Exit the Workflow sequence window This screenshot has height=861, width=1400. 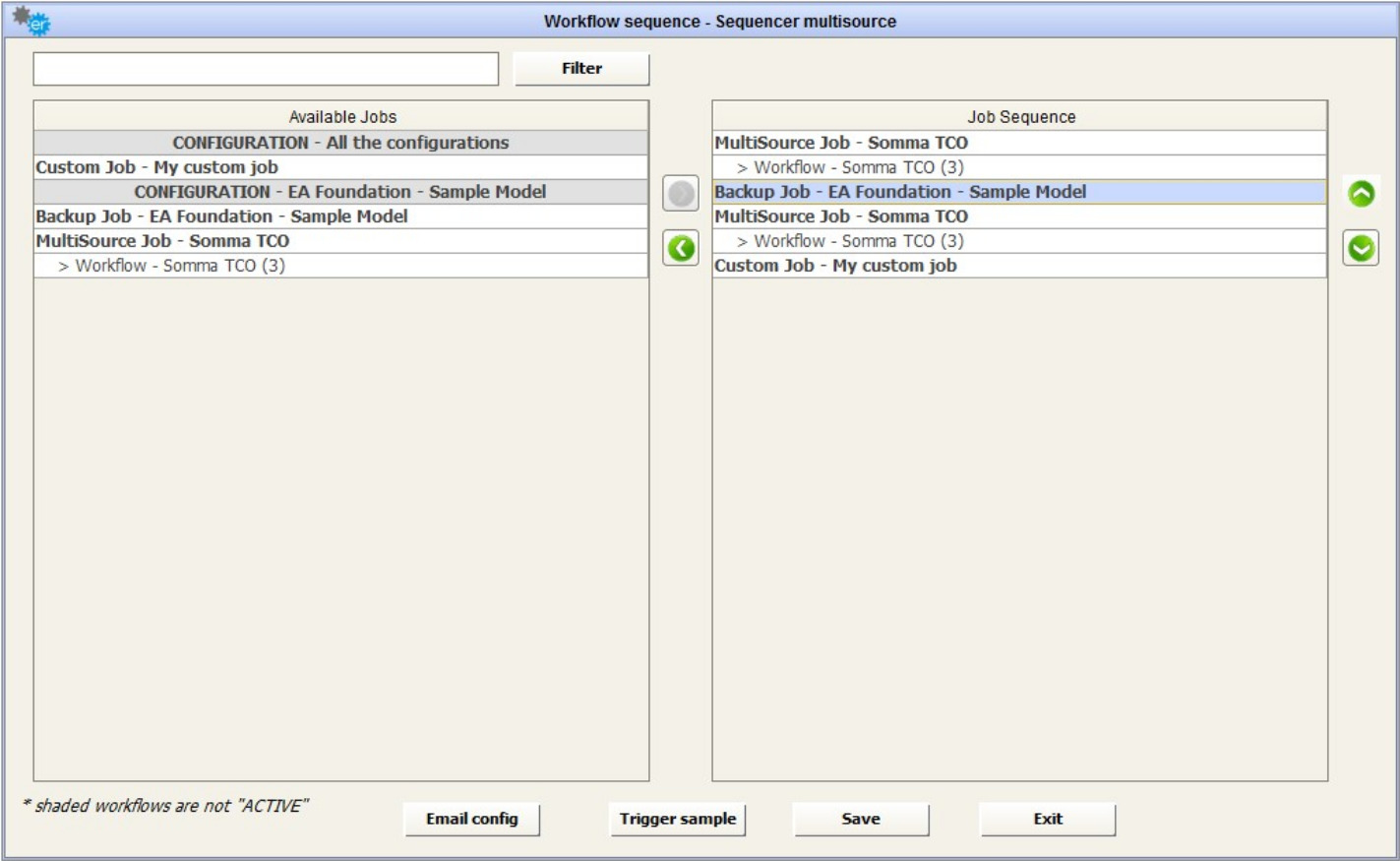[x=1048, y=819]
